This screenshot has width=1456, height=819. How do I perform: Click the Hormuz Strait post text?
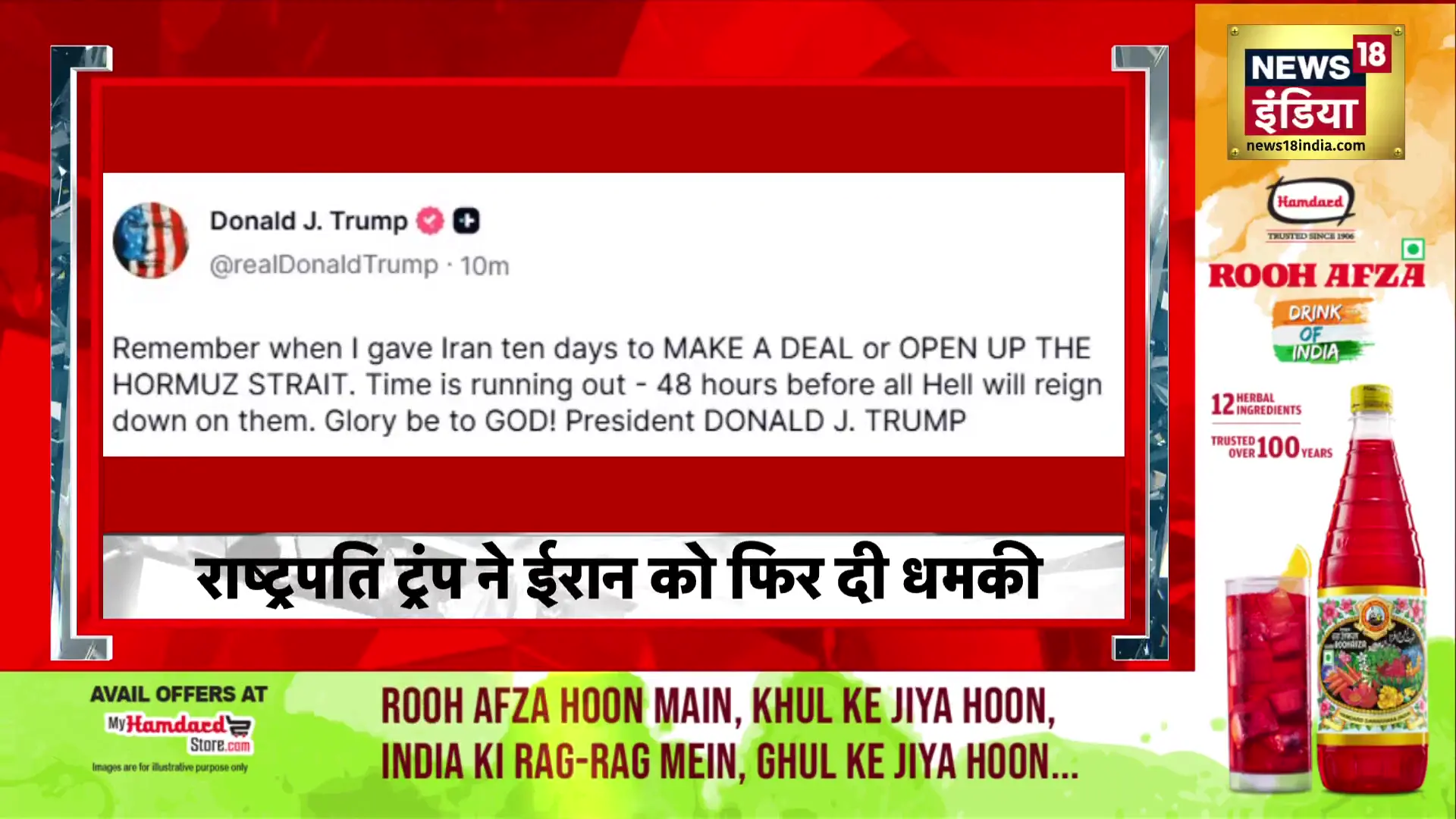click(607, 384)
